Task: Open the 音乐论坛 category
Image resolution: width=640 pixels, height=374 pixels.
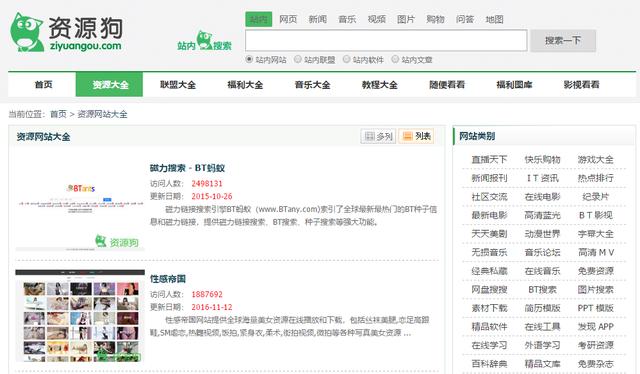Action: point(542,252)
